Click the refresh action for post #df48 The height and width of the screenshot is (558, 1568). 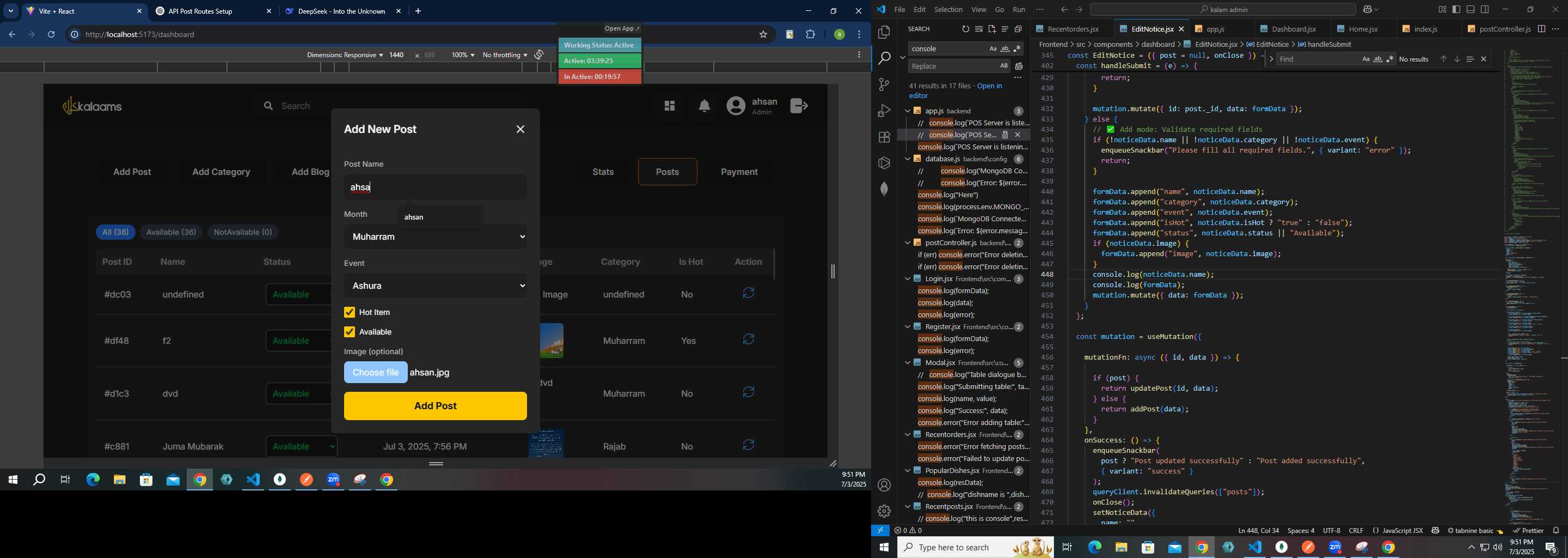click(x=749, y=340)
